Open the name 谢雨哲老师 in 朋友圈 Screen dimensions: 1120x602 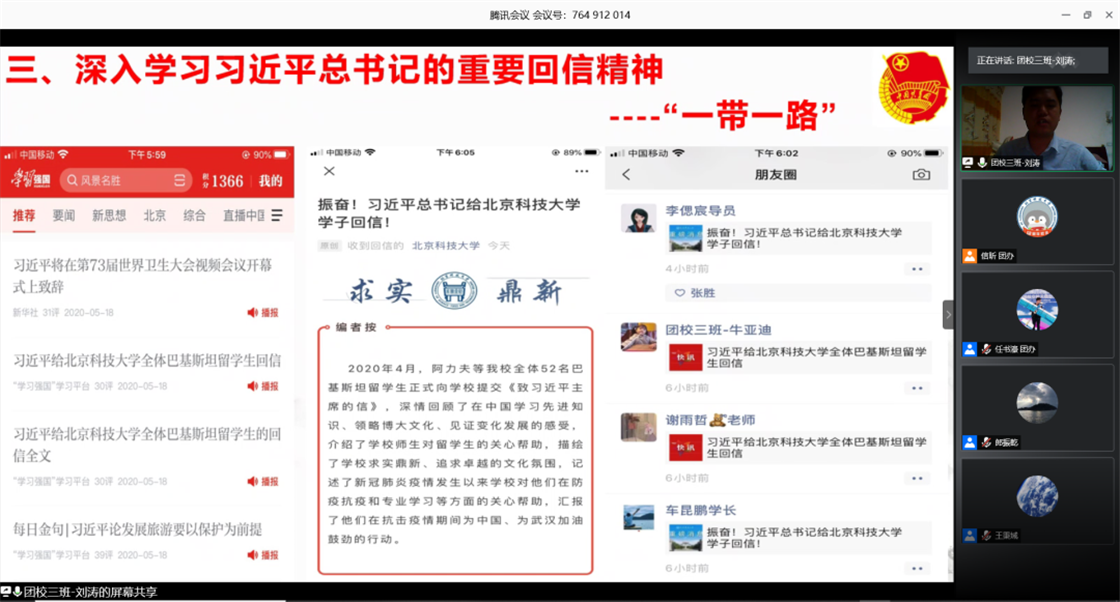(710, 420)
